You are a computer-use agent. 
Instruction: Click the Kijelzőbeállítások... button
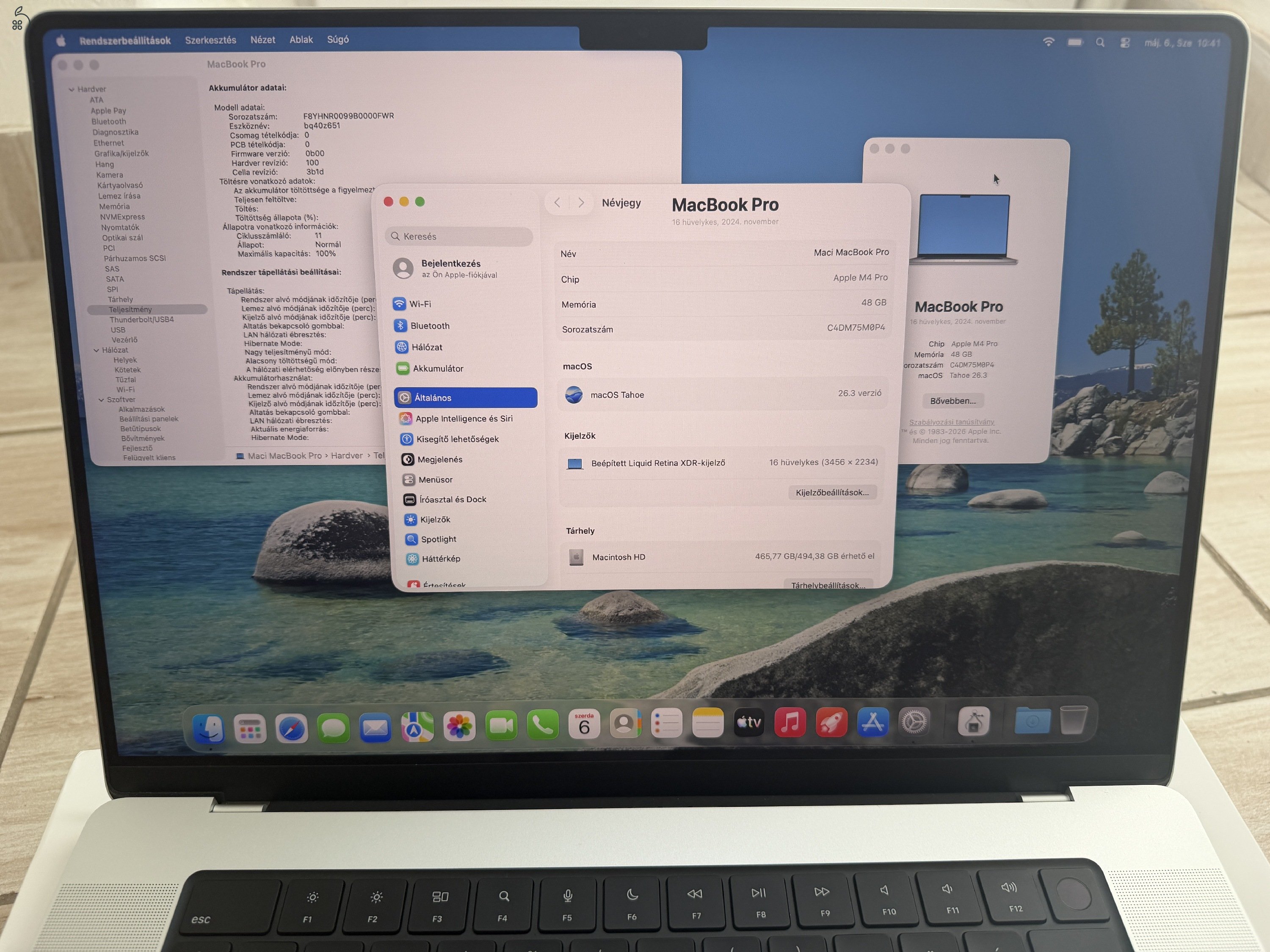pos(833,493)
